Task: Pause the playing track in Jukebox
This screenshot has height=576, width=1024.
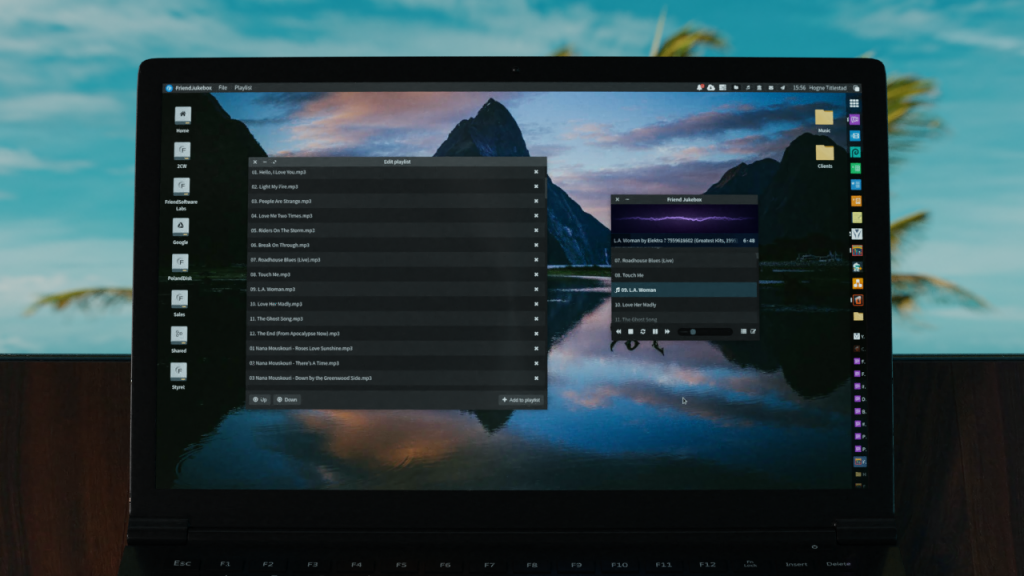Action: point(655,332)
